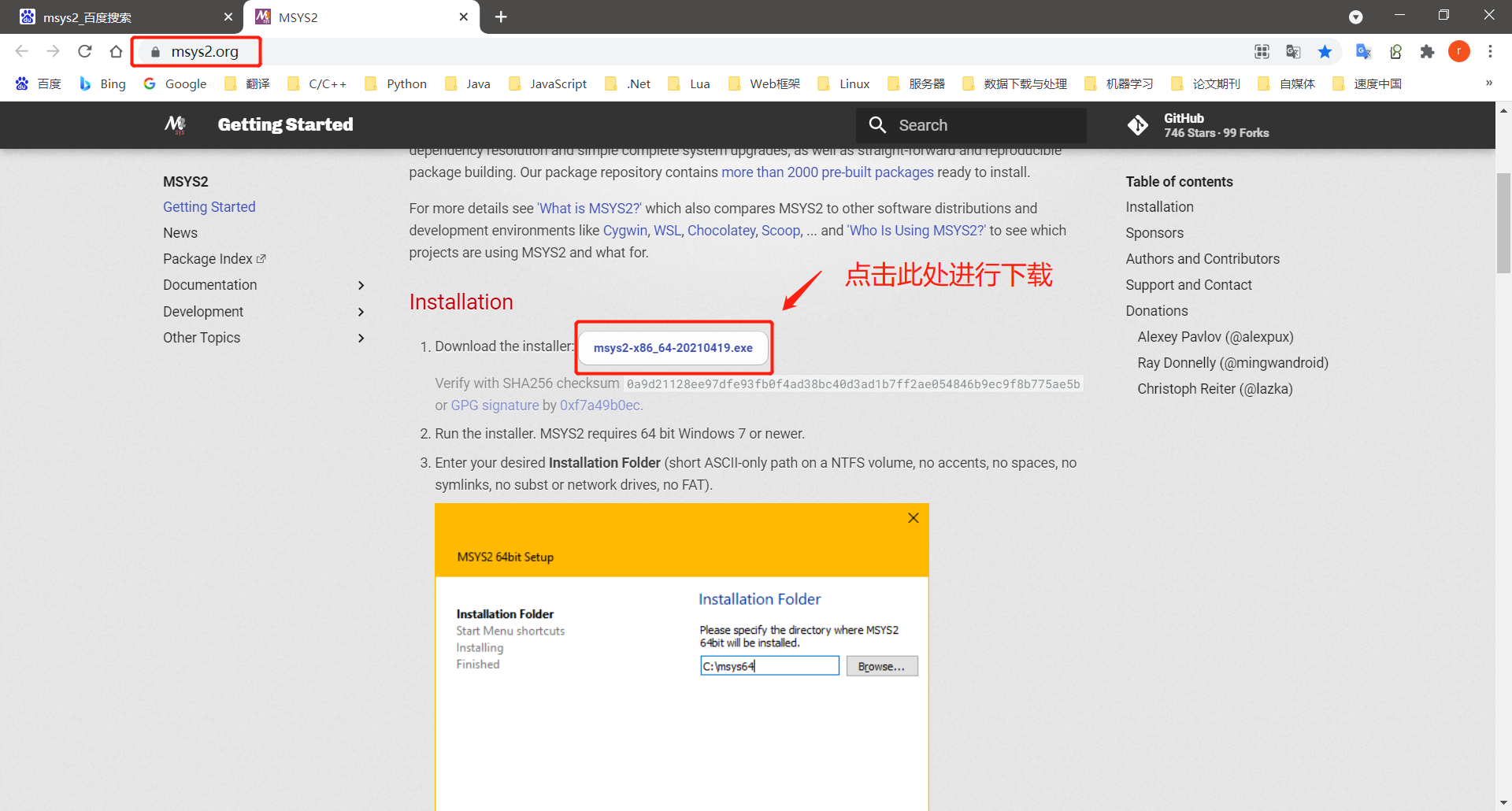The image size is (1512, 811).
Task: Click the GitHub repository icon
Action: (1137, 125)
